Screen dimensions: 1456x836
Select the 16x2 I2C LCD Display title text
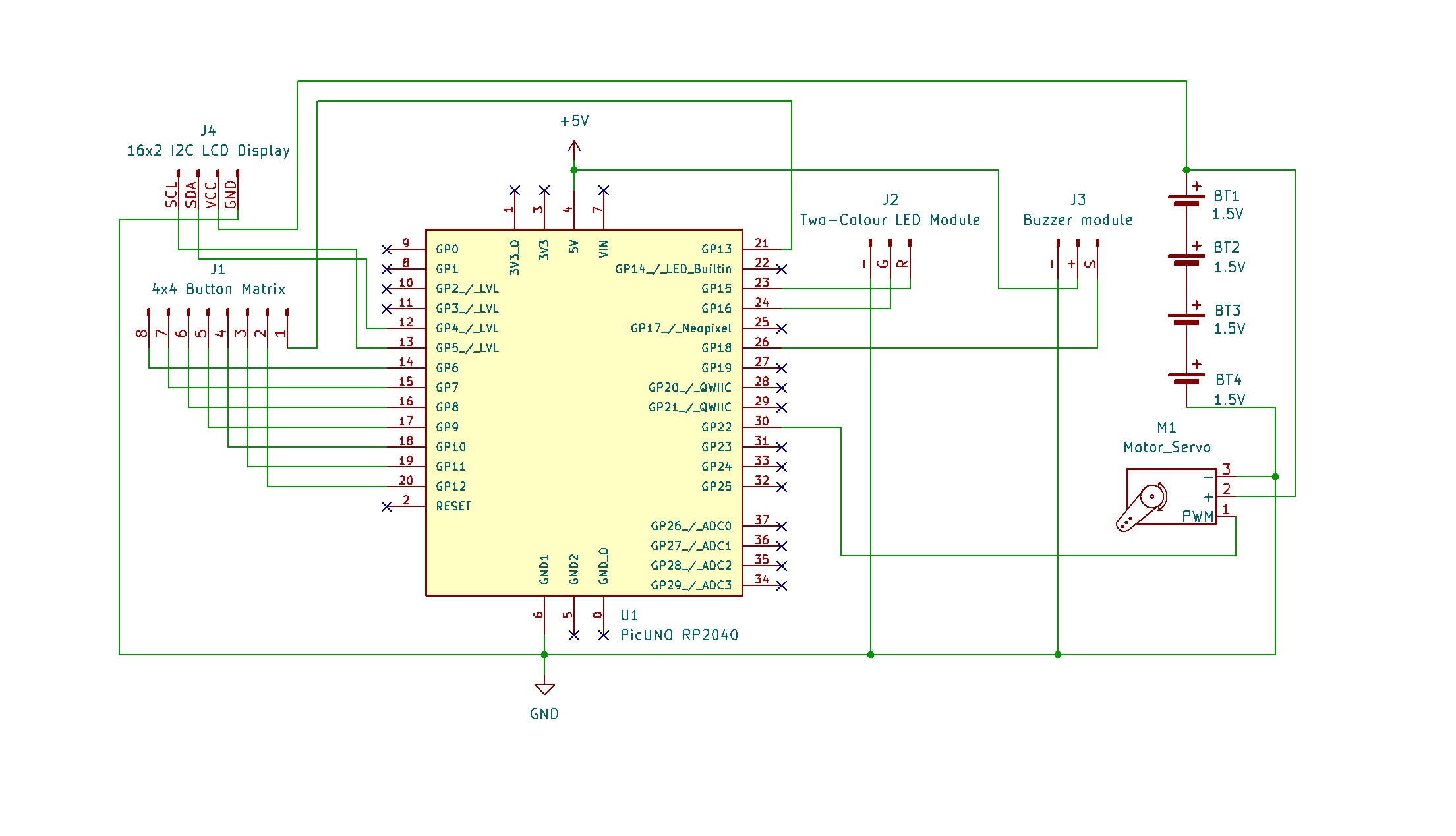pyautogui.click(x=208, y=150)
